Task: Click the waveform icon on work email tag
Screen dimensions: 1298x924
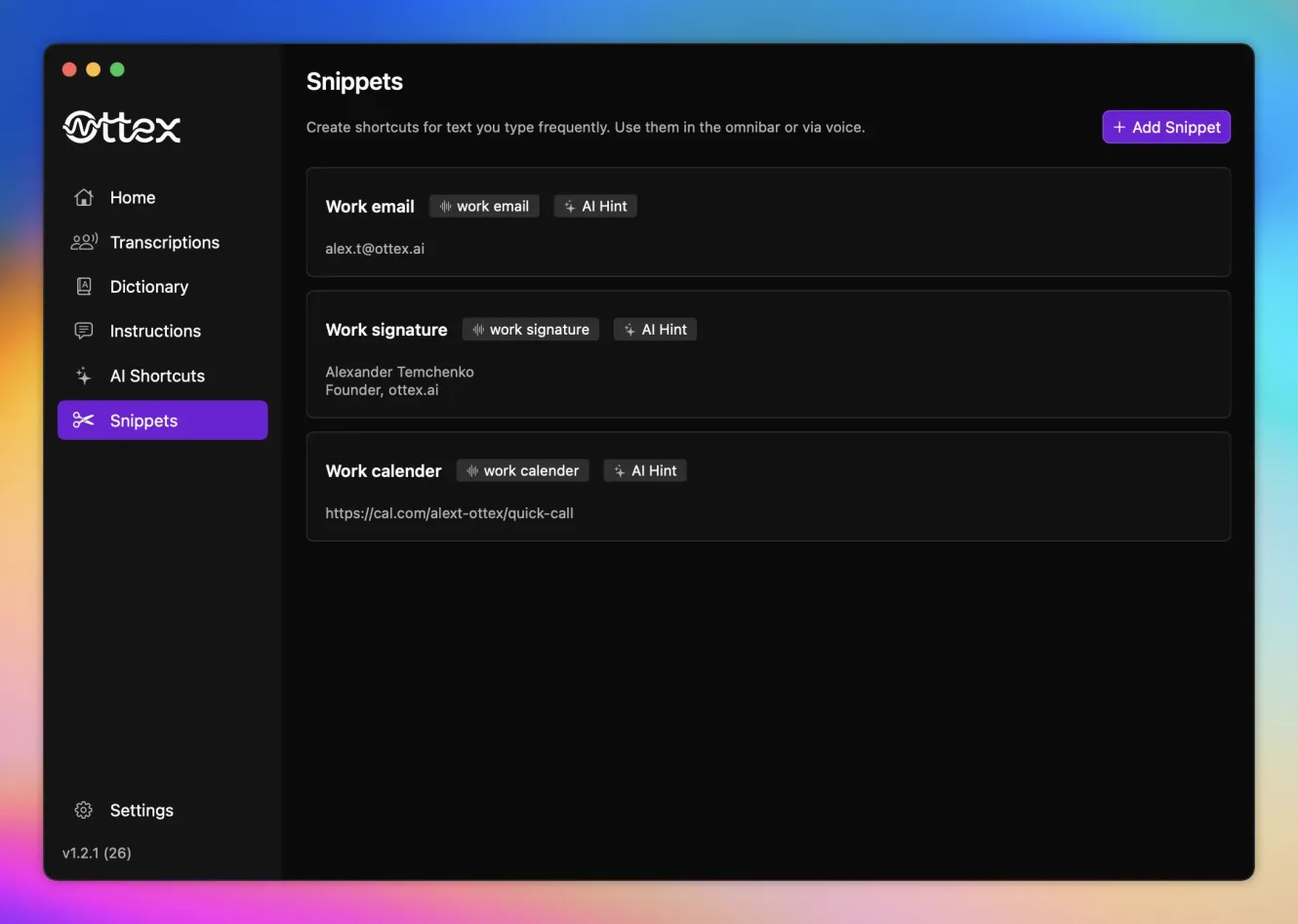Action: pyautogui.click(x=448, y=206)
